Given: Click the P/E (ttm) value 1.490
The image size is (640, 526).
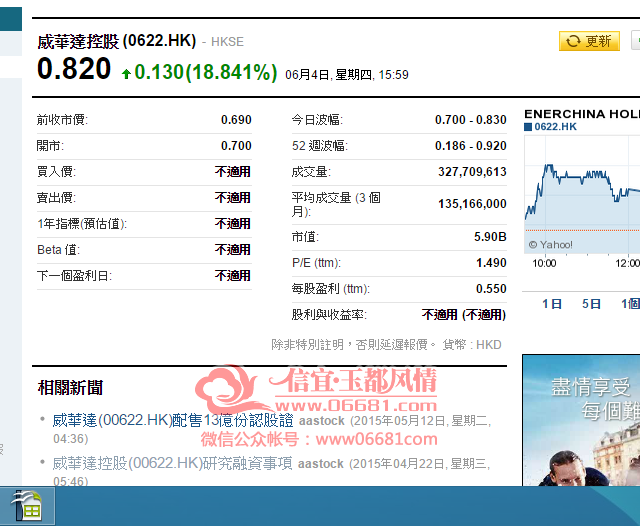Looking at the screenshot, I should pos(491,263).
